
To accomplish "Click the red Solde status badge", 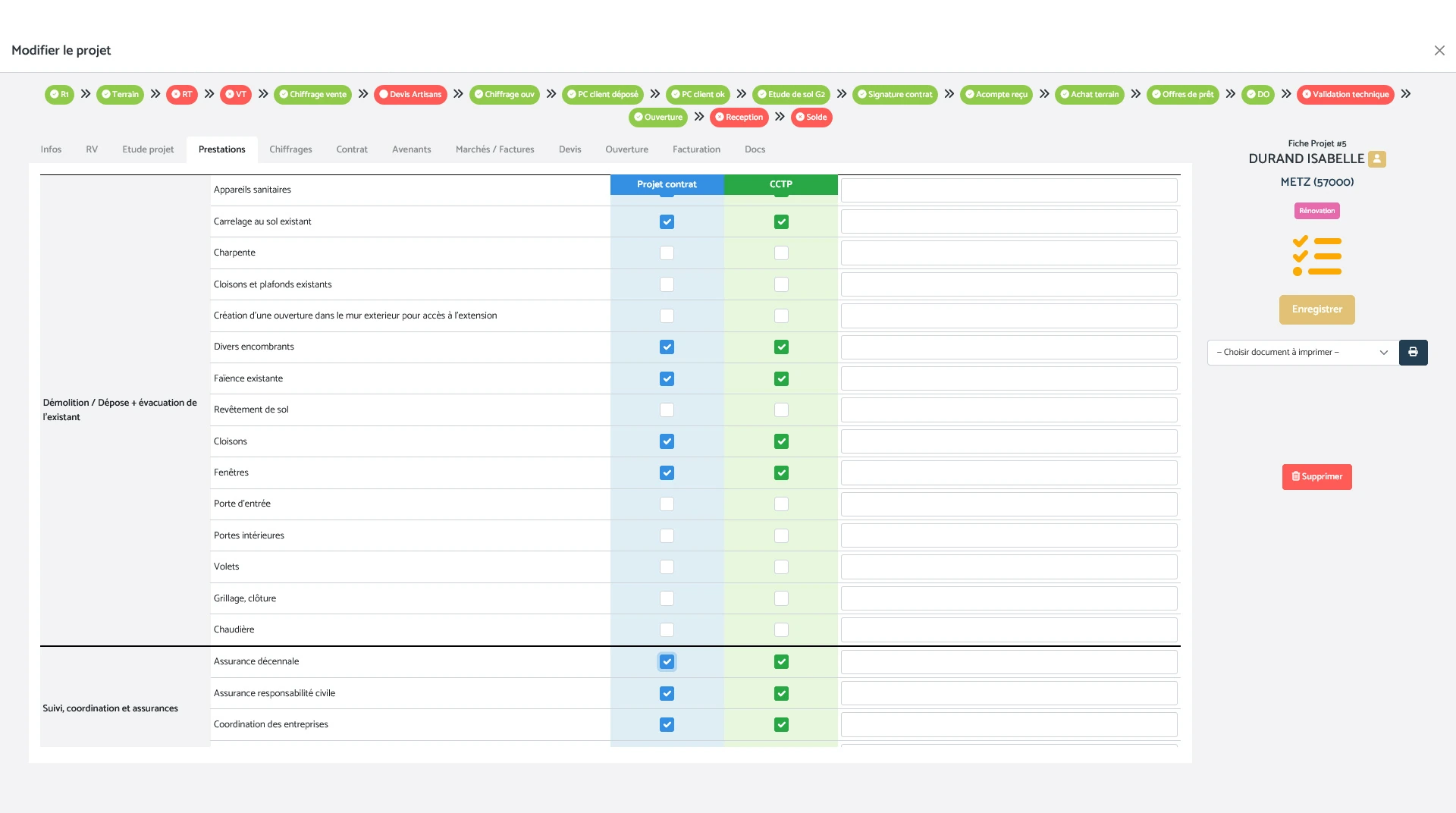I will tap(811, 118).
